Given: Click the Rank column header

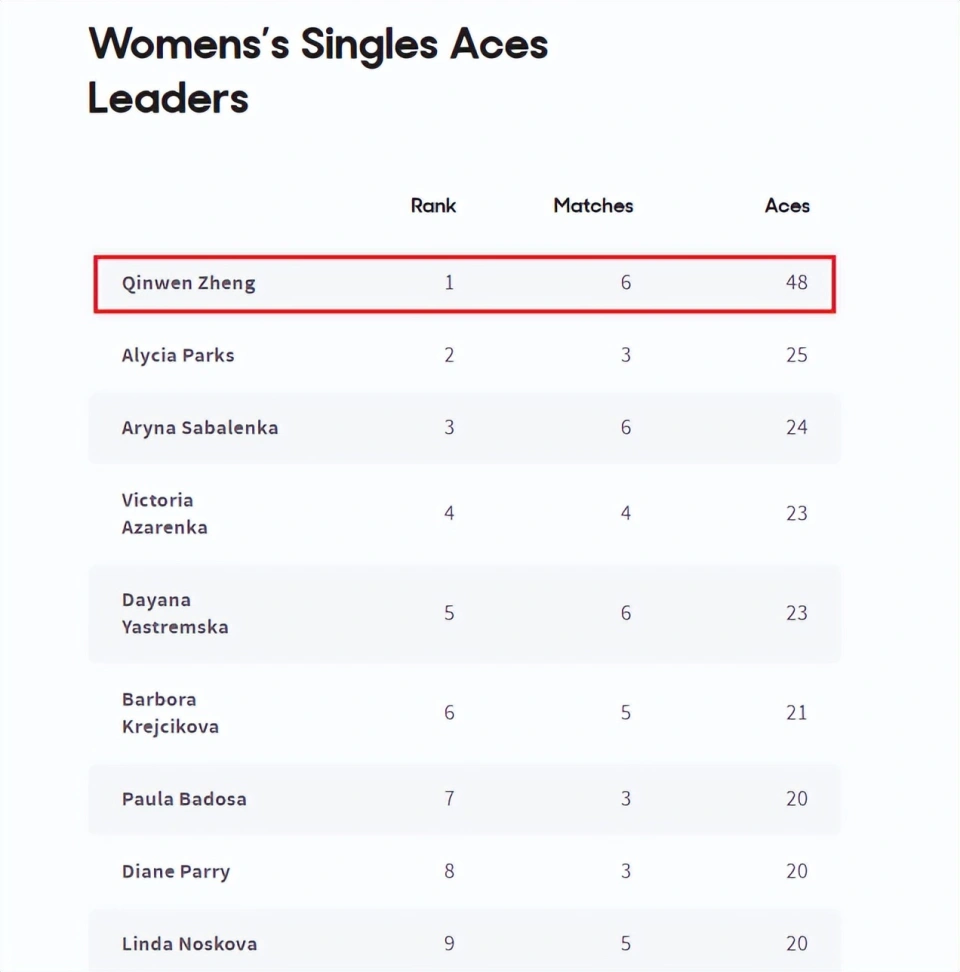Looking at the screenshot, I should pos(433,206).
